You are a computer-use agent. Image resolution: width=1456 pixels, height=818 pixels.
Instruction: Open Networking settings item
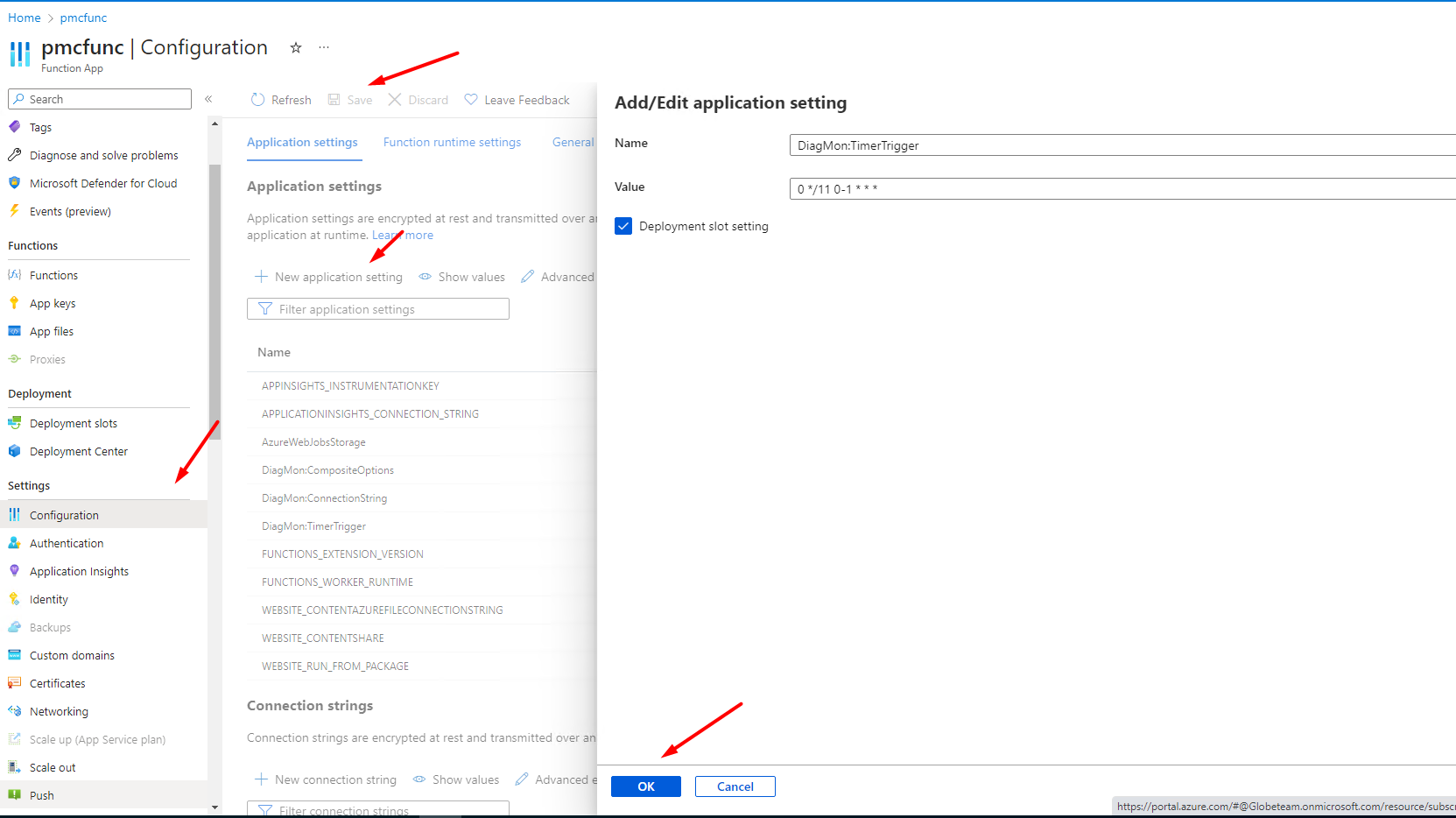[59, 711]
